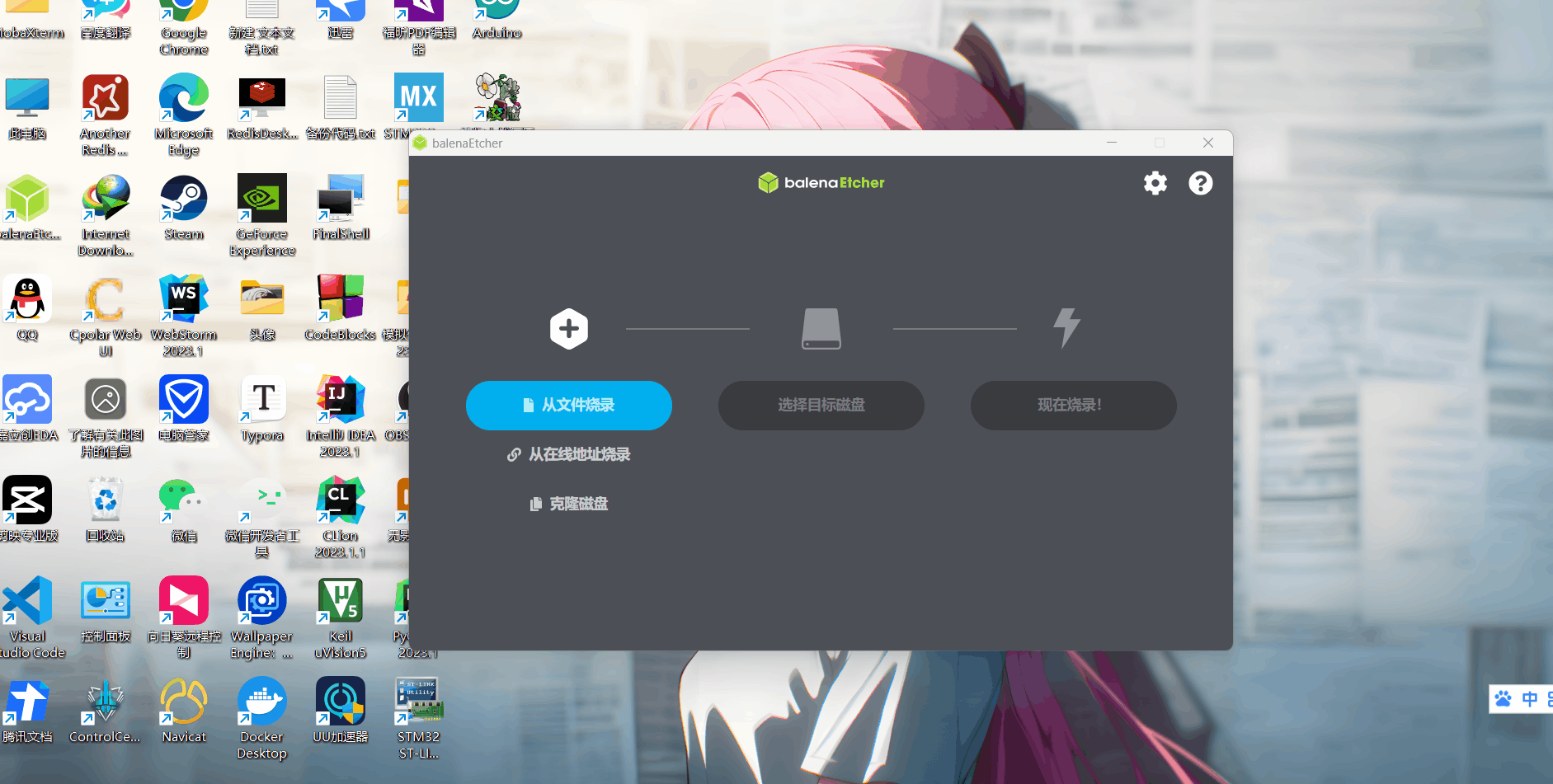Open Internet Download Manager icon
The width and height of the screenshot is (1553, 784).
pyautogui.click(x=106, y=215)
